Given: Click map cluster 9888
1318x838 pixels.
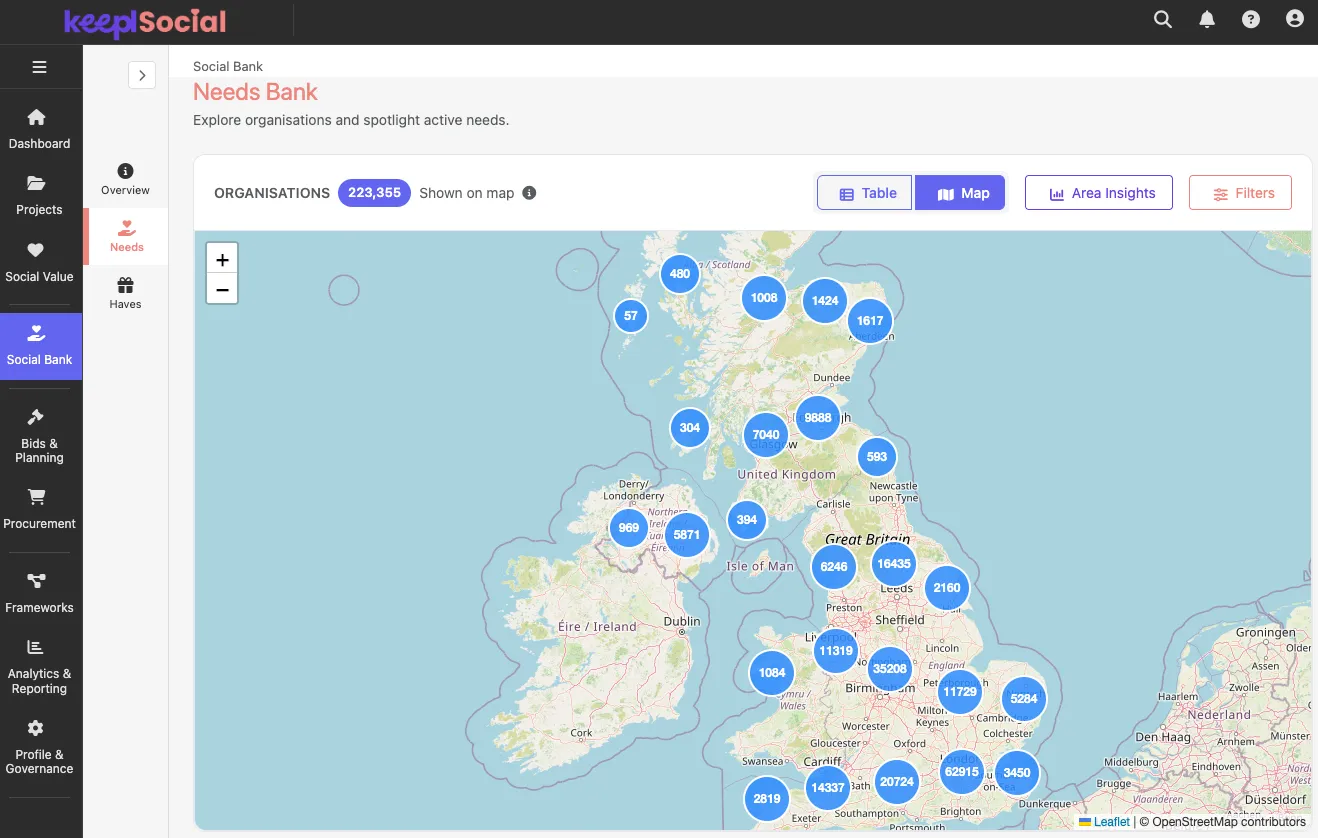Looking at the screenshot, I should [x=818, y=418].
